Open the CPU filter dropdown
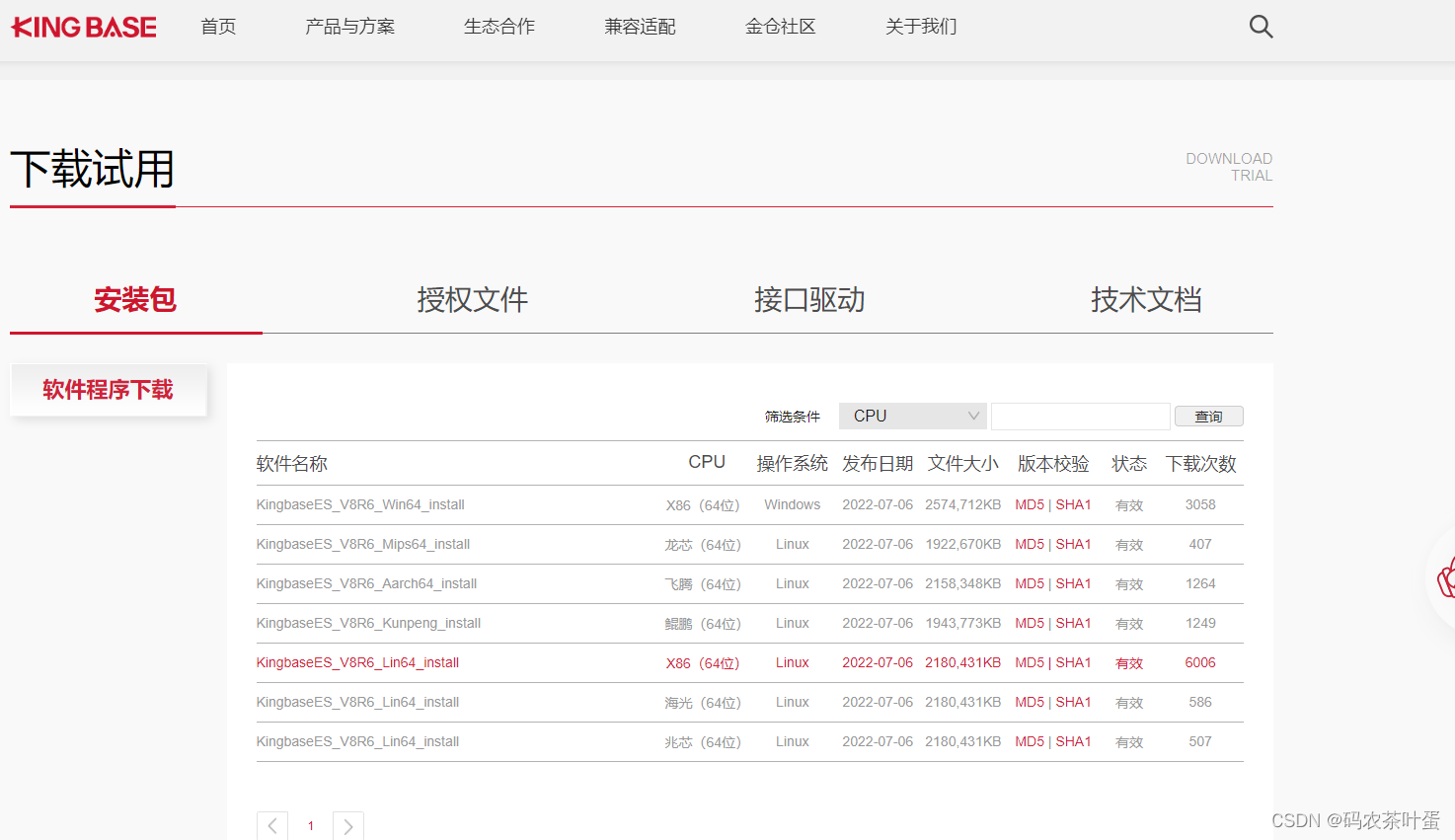This screenshot has width=1455, height=840. pos(913,416)
